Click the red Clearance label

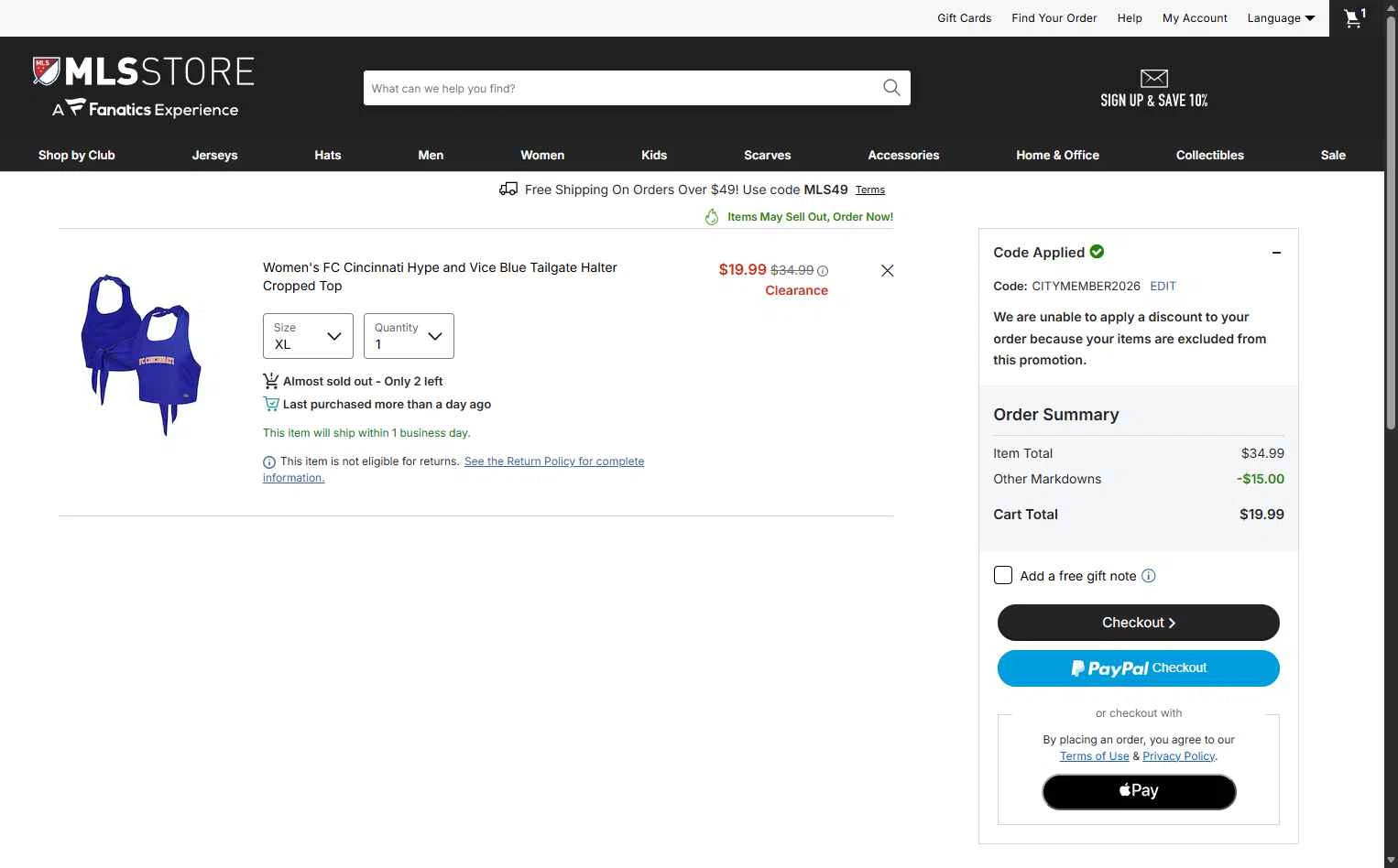point(796,290)
